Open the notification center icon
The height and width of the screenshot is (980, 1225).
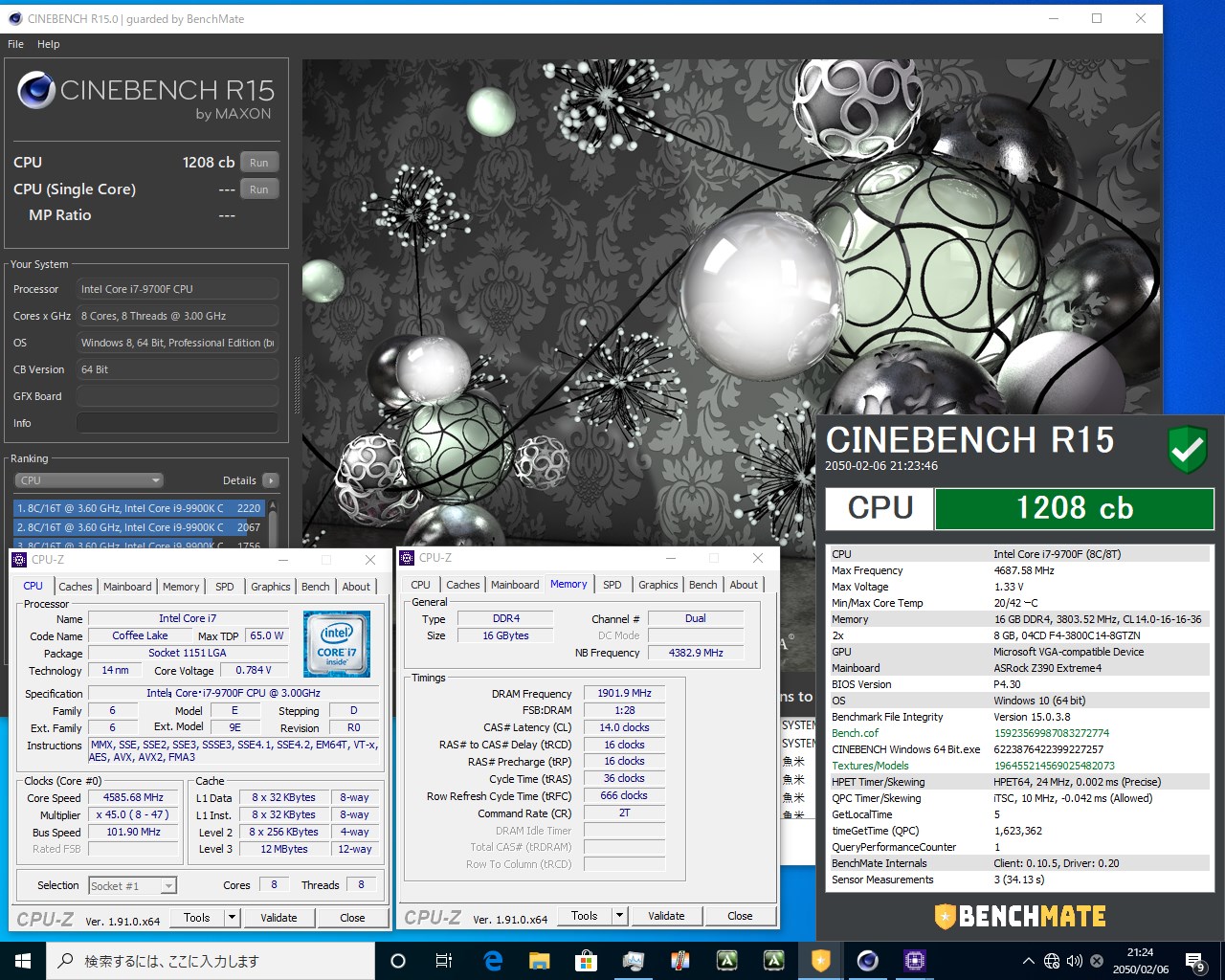(1195, 962)
